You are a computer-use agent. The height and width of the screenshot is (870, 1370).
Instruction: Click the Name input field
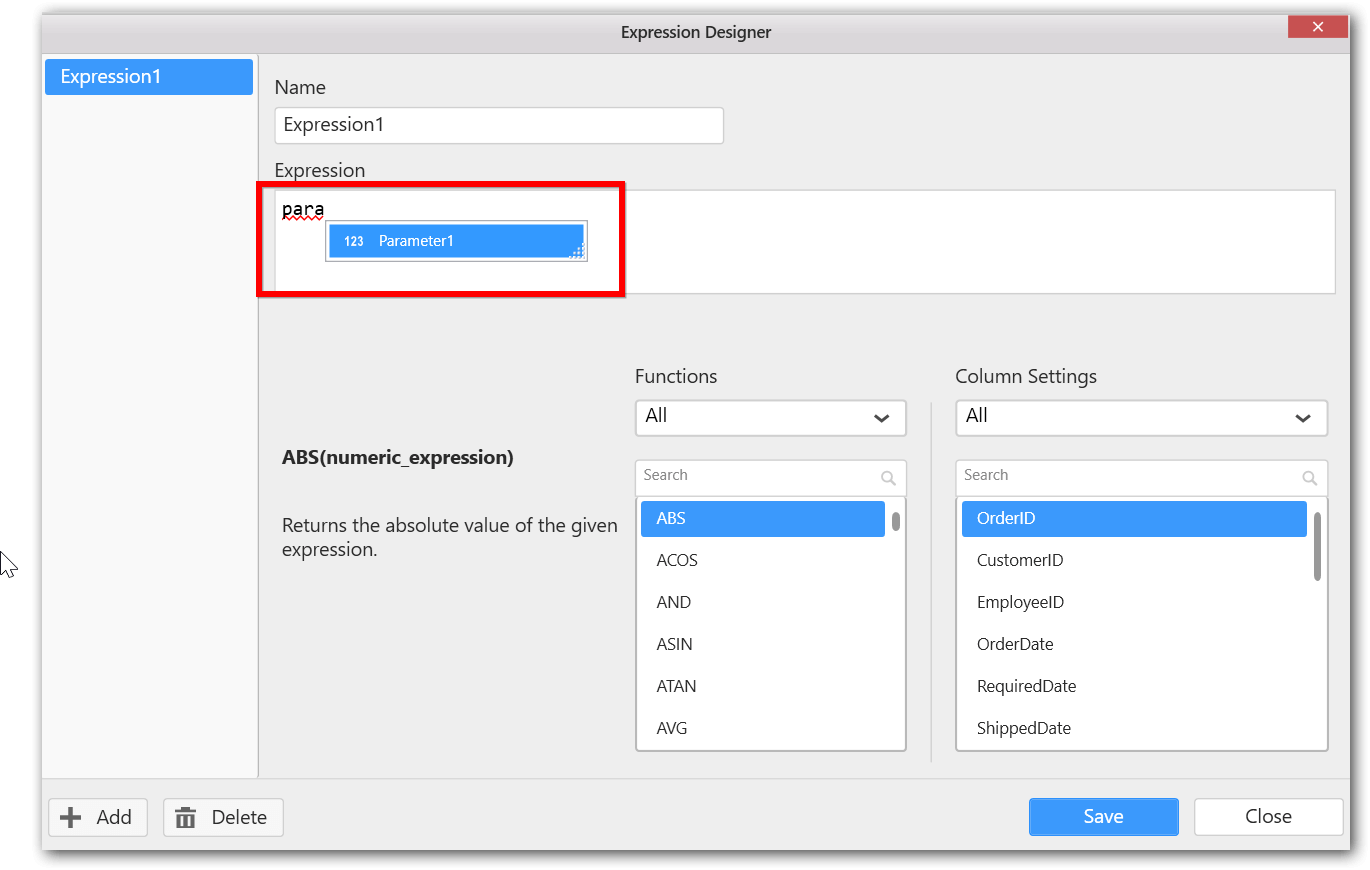pos(498,126)
